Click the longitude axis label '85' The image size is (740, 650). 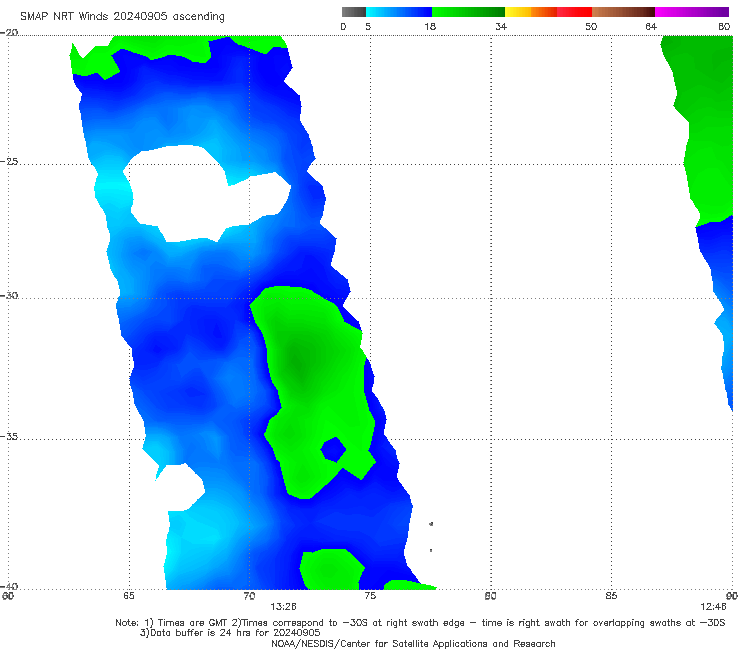tap(611, 596)
